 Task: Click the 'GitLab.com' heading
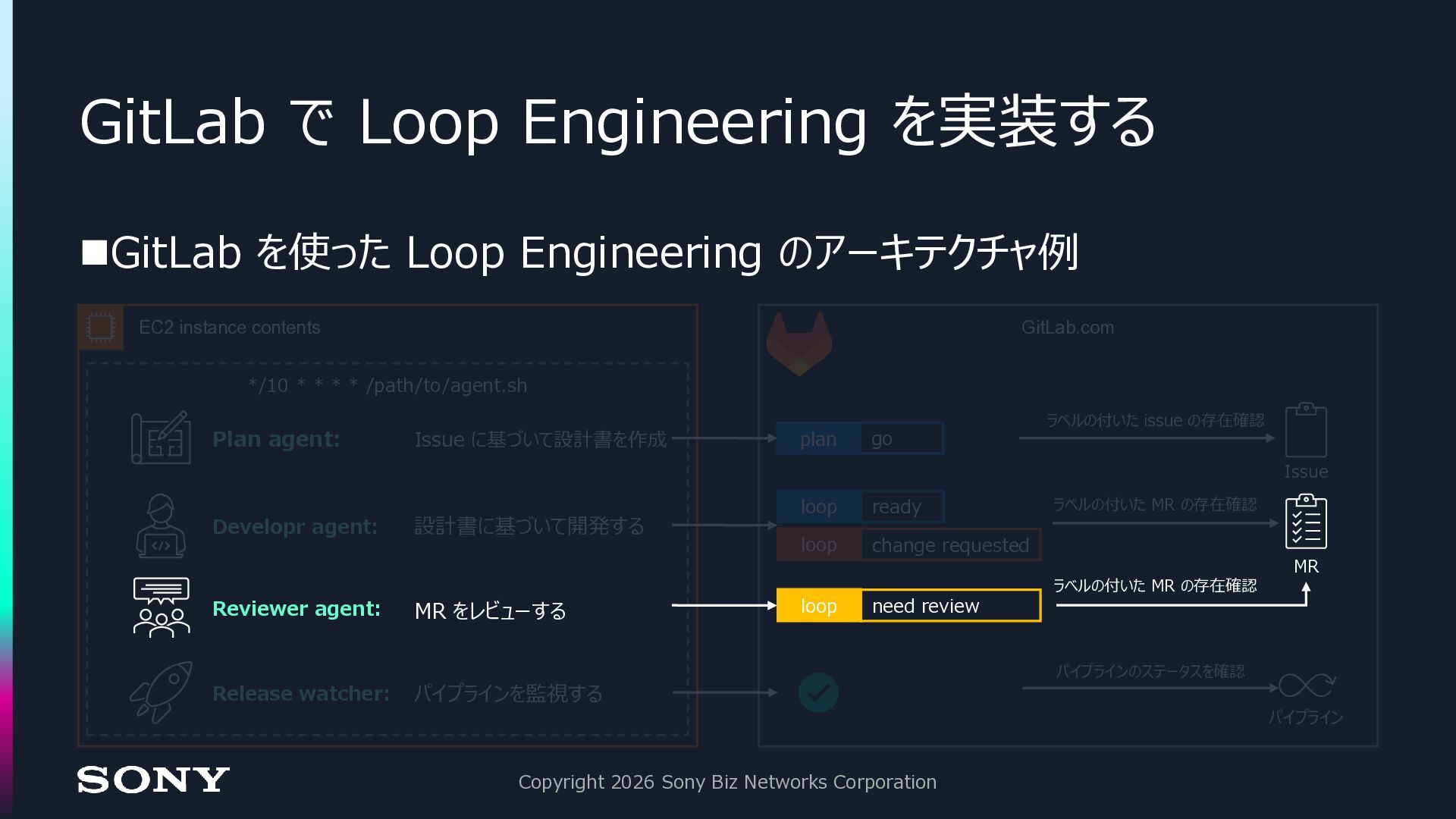pyautogui.click(x=1068, y=328)
